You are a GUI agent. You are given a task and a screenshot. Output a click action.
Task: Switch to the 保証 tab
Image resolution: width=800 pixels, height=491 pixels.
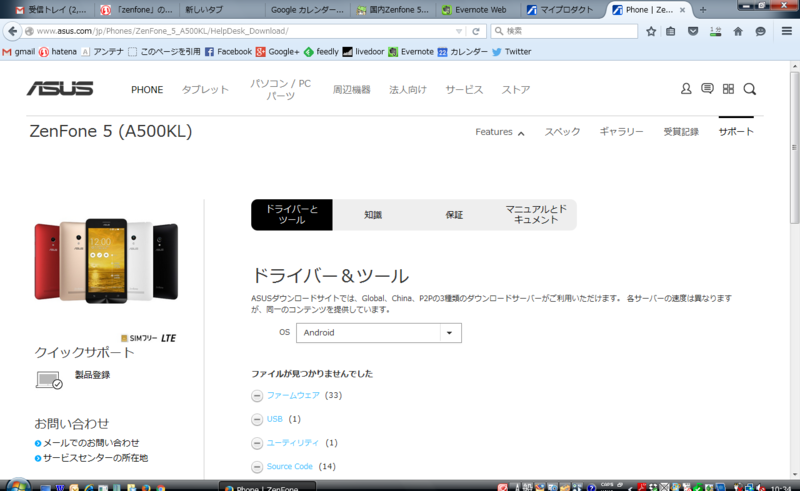tap(454, 215)
